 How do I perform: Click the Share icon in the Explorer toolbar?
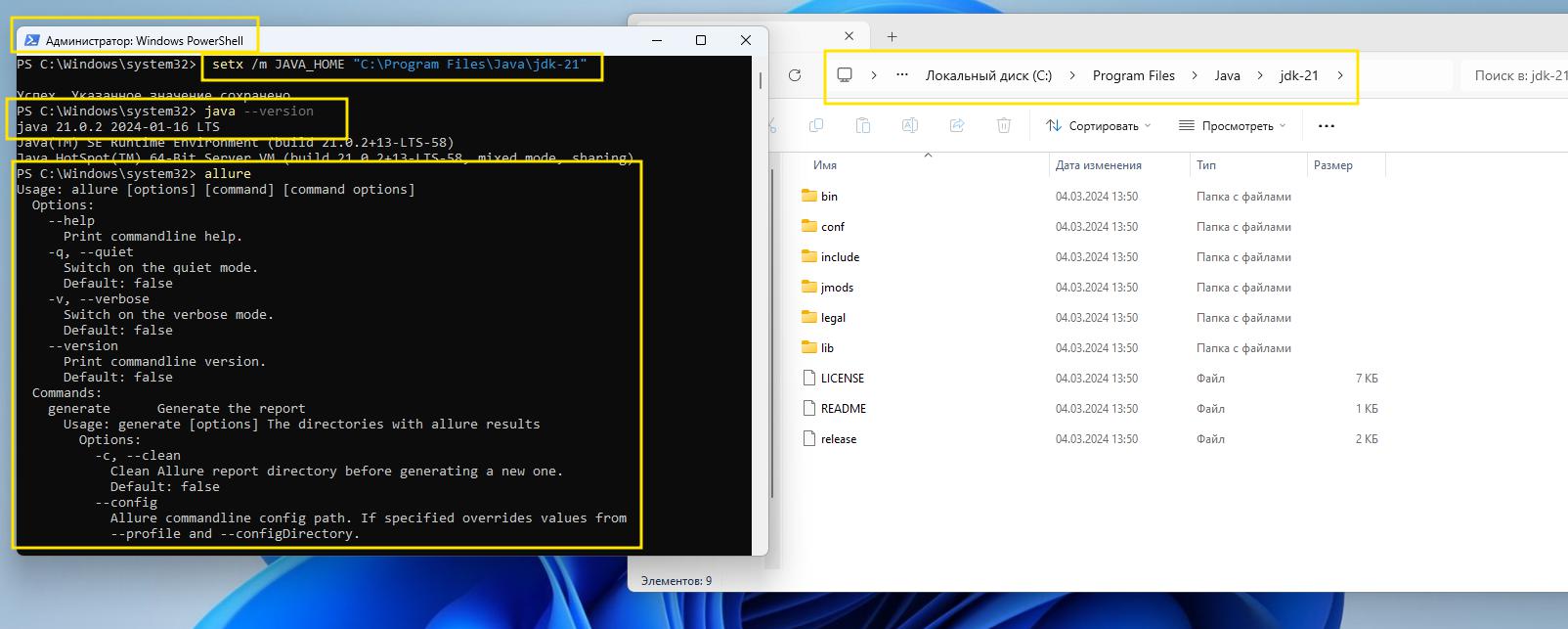pyautogui.click(x=957, y=125)
